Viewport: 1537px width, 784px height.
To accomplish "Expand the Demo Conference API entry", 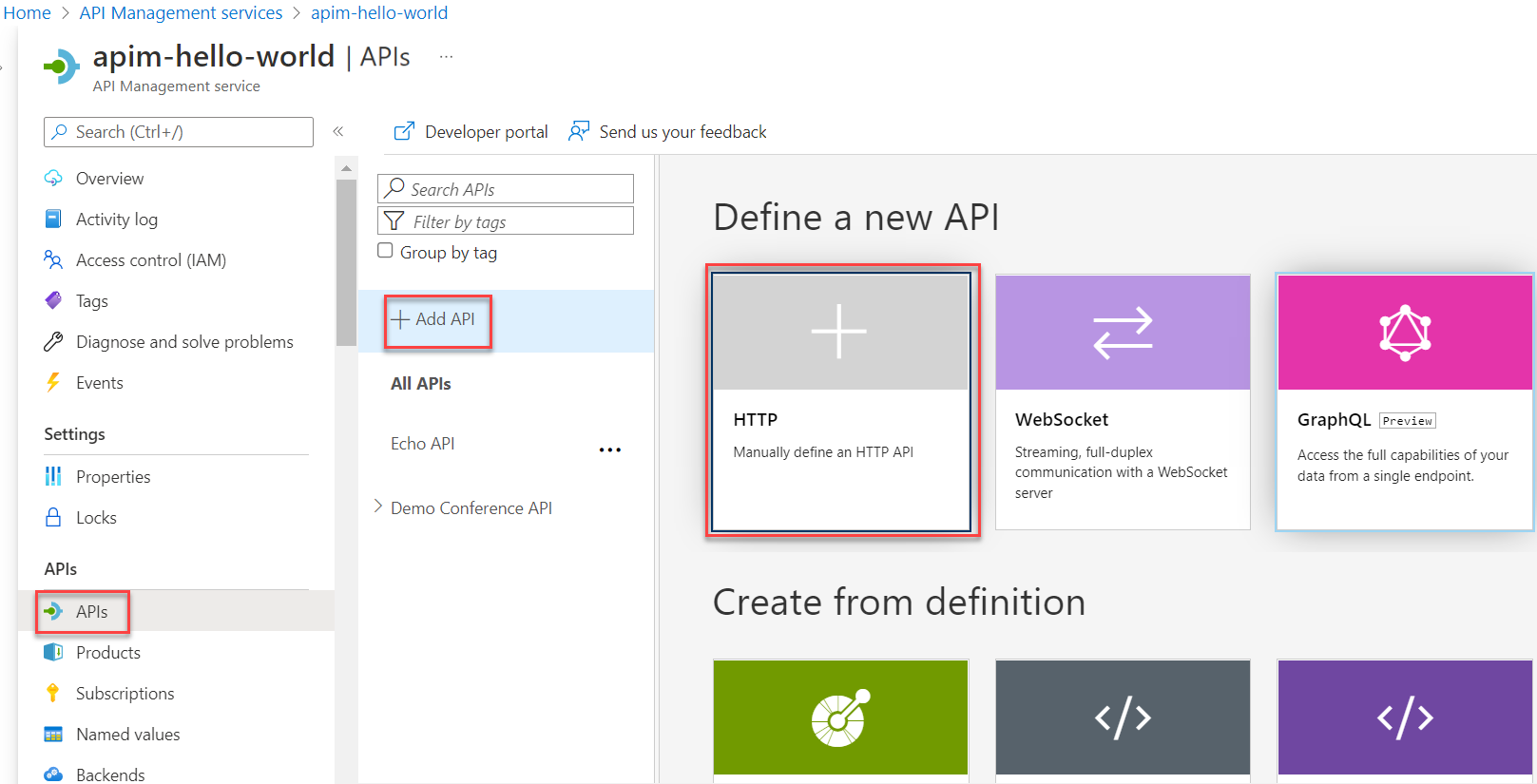I will tap(378, 507).
